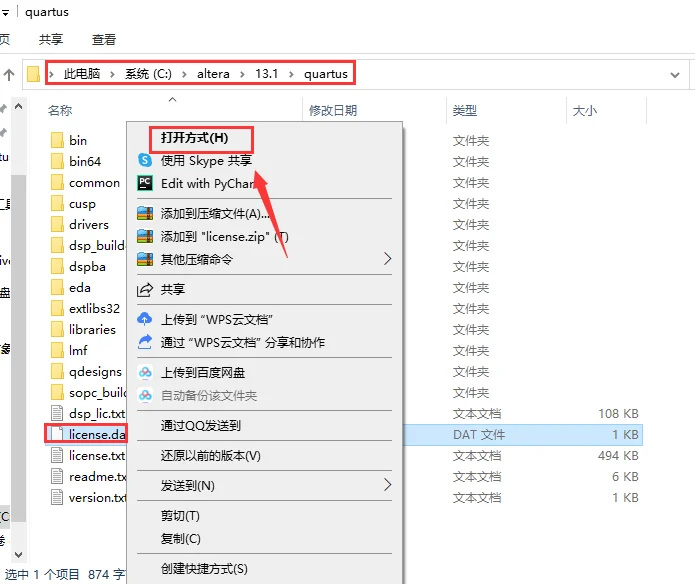Select the qdesigns folder row
The height and width of the screenshot is (584, 695).
pos(95,372)
